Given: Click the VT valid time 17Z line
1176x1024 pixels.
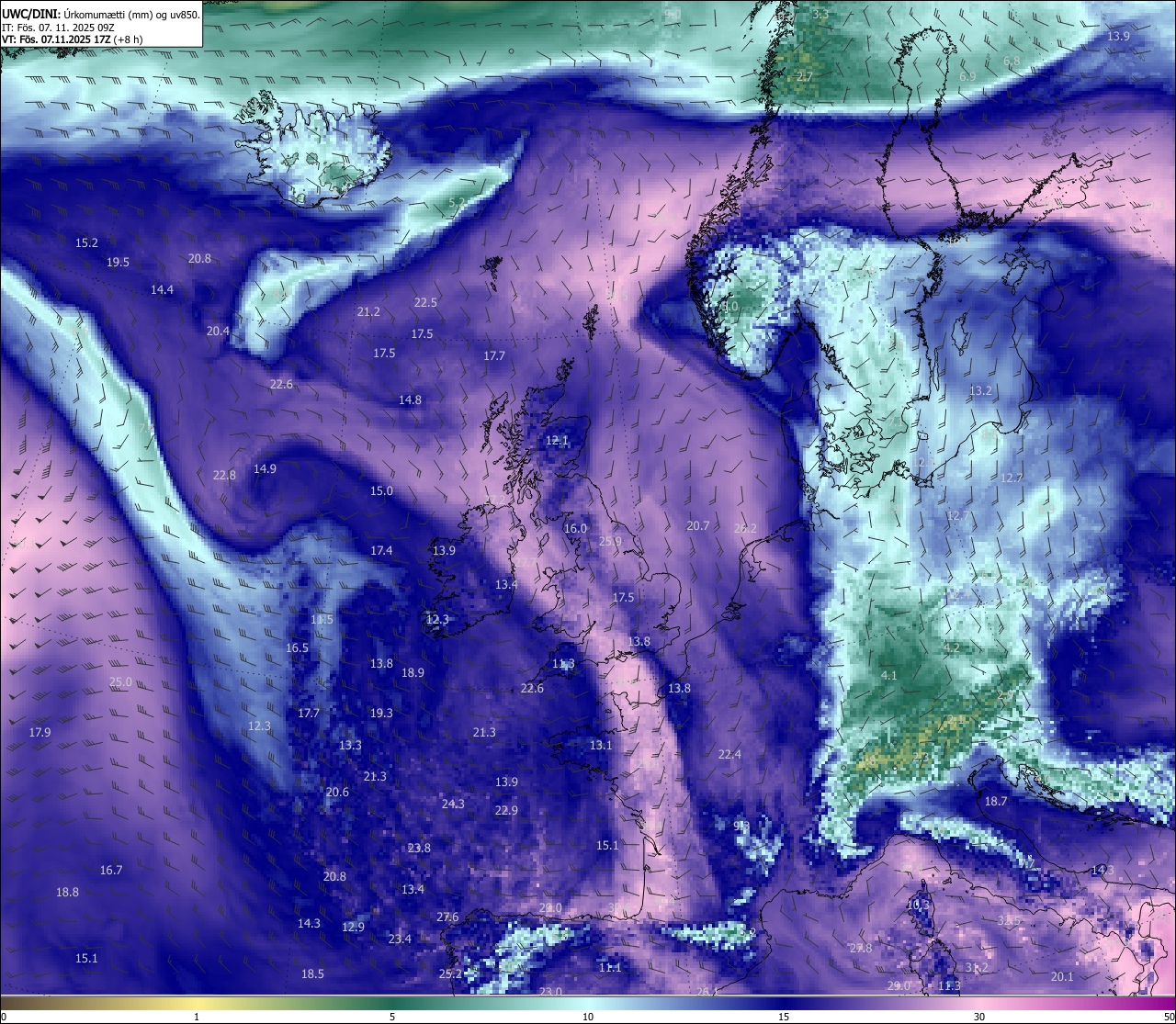Looking at the screenshot, I should pyautogui.click(x=73, y=39).
